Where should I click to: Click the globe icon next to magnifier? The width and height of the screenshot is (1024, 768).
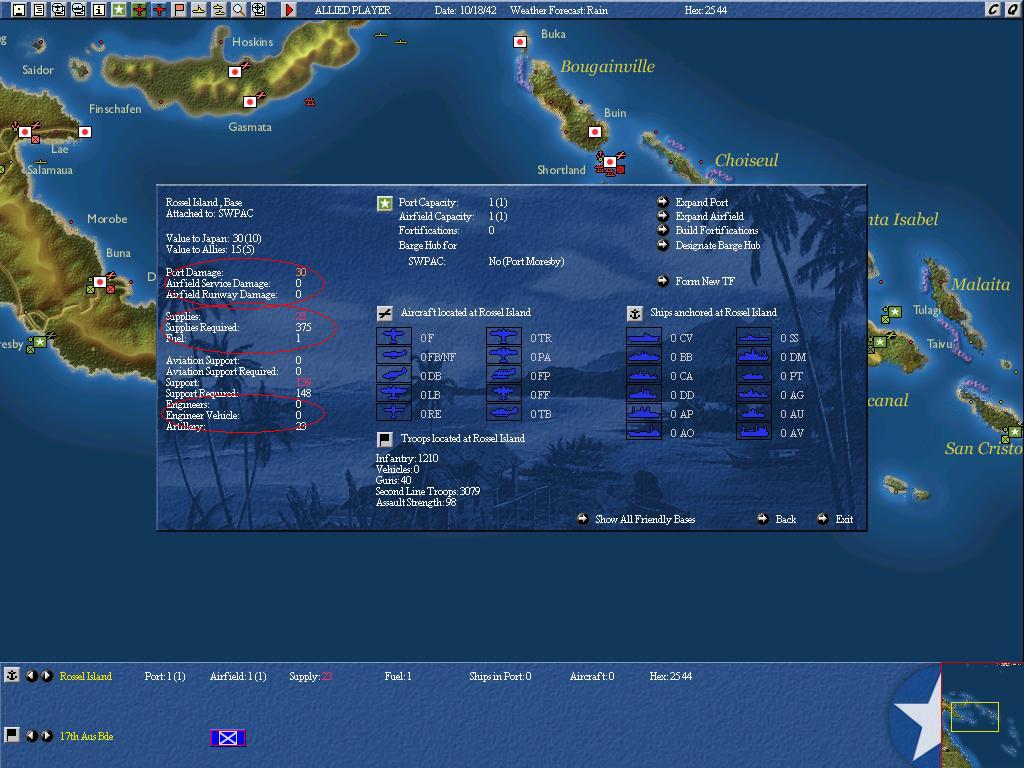(259, 10)
